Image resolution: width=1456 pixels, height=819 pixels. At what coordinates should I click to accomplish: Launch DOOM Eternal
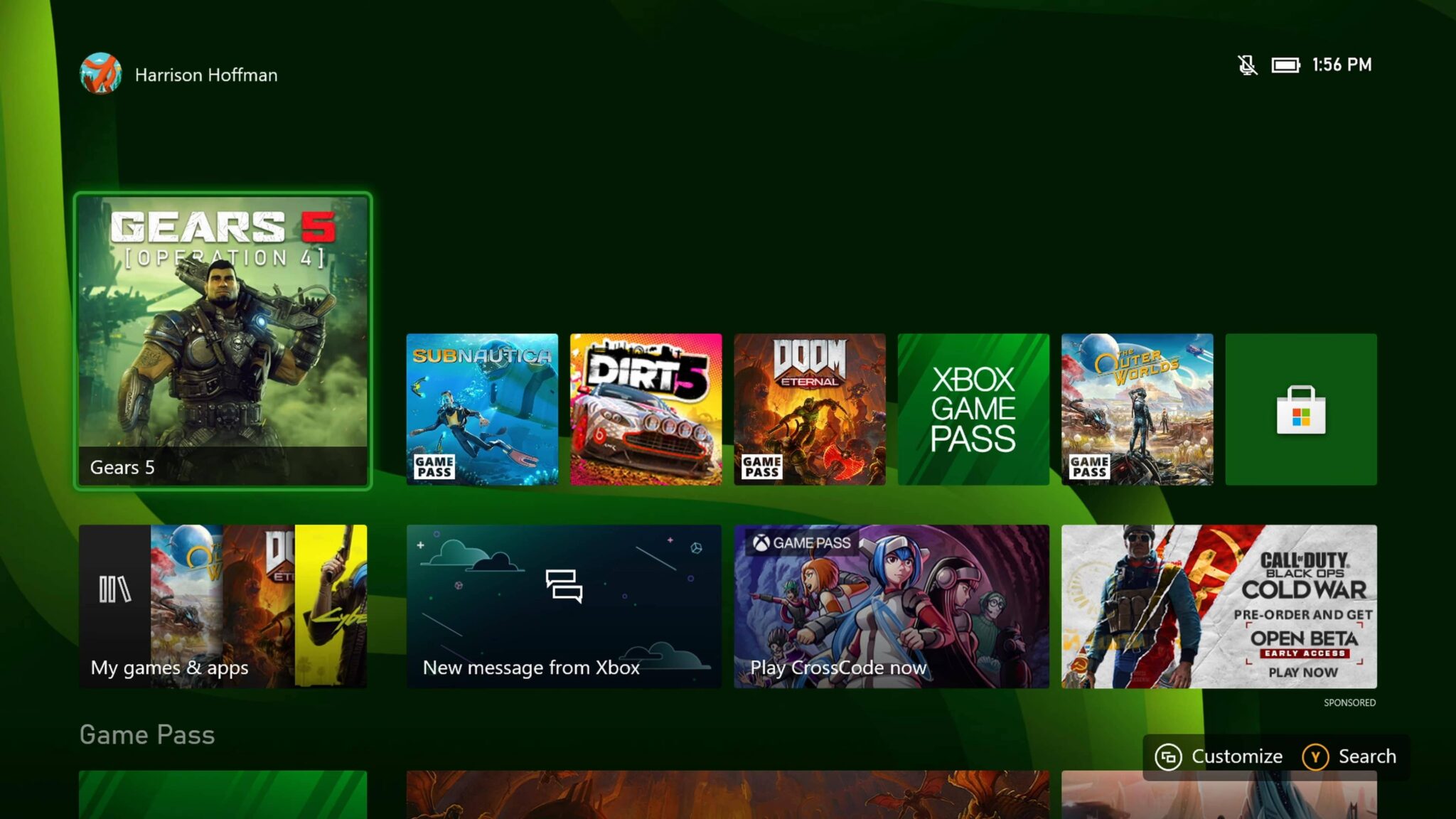pyautogui.click(x=810, y=410)
